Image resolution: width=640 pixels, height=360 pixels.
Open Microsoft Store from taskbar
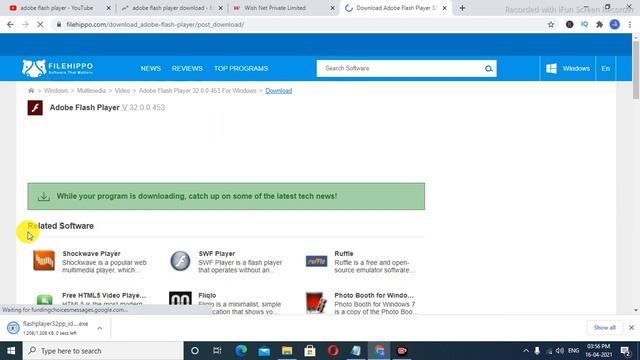[x=310, y=351]
